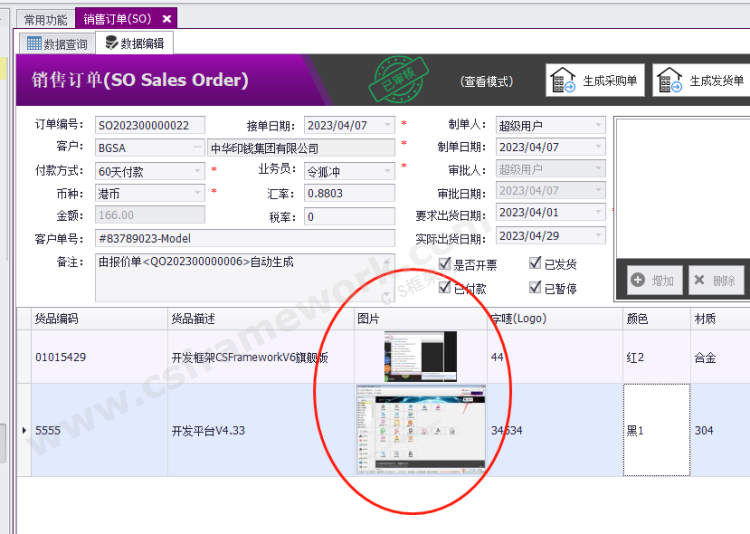Open the 付款方式 dropdown
Screen dimensions: 750x534
pos(197,171)
